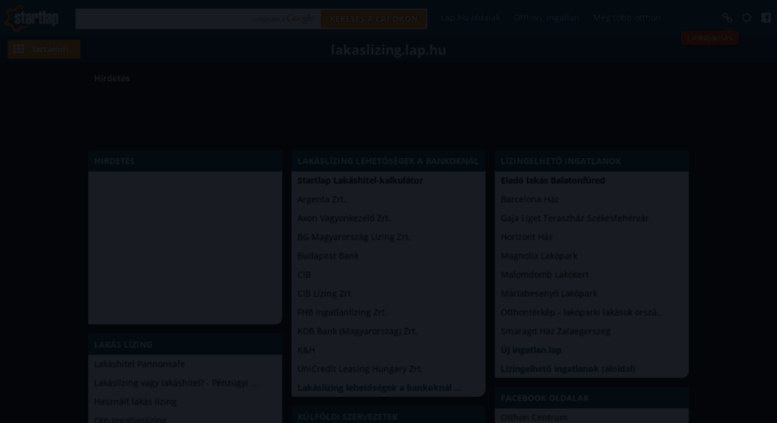The width and height of the screenshot is (777, 423).
Task: Click the Startlap logo
Action: [31, 18]
